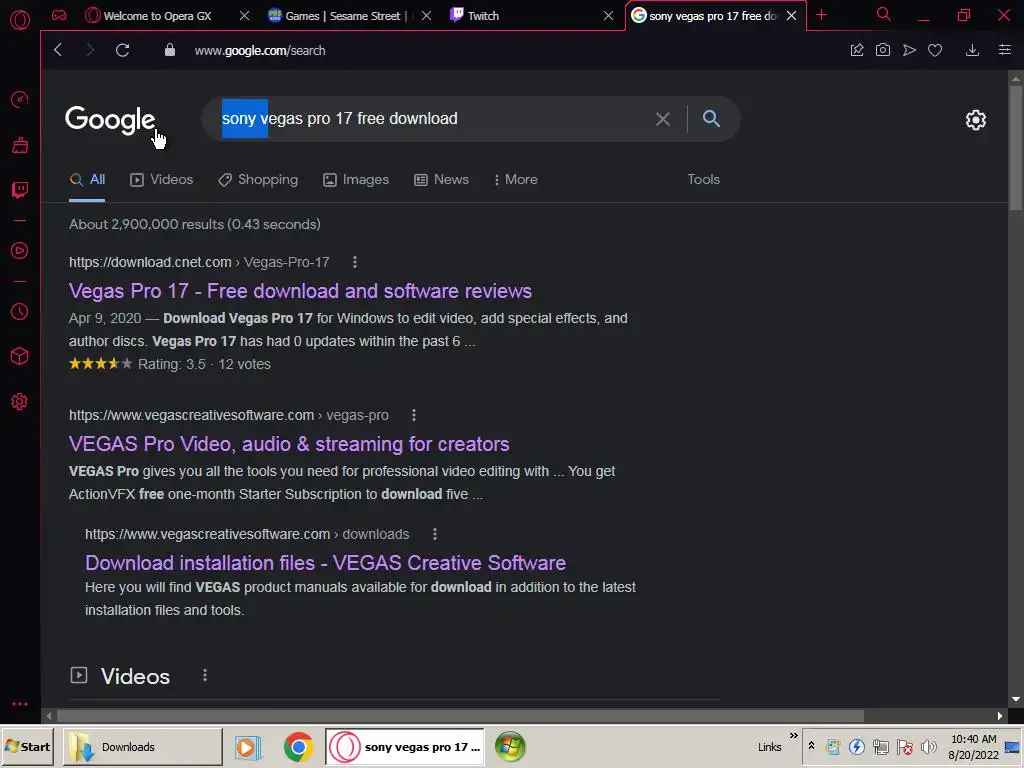This screenshot has width=1024, height=768.
Task: Expand the taskbar Links chevron
Action: tap(793, 736)
